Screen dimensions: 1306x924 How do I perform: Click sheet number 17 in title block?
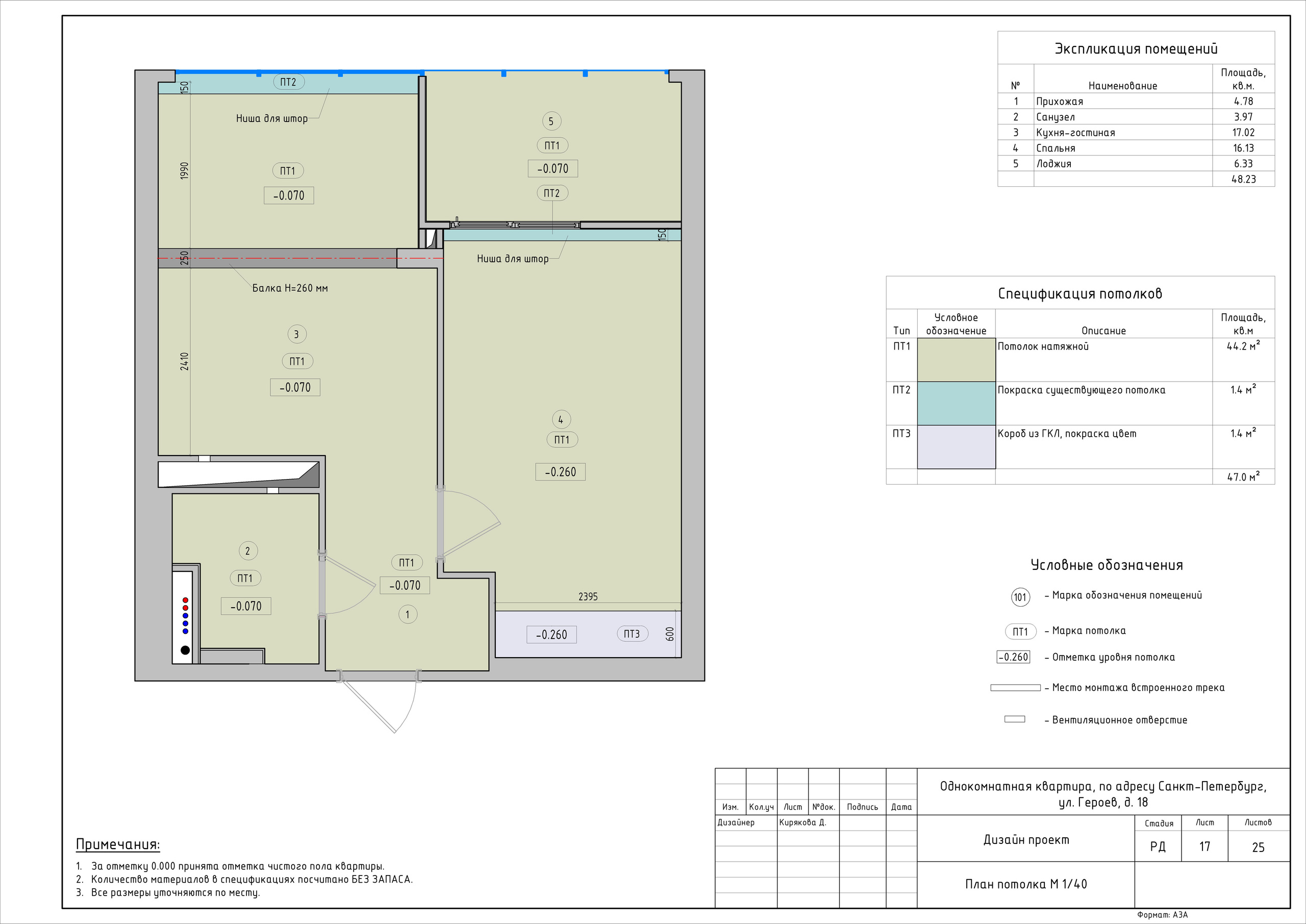[x=1204, y=846]
